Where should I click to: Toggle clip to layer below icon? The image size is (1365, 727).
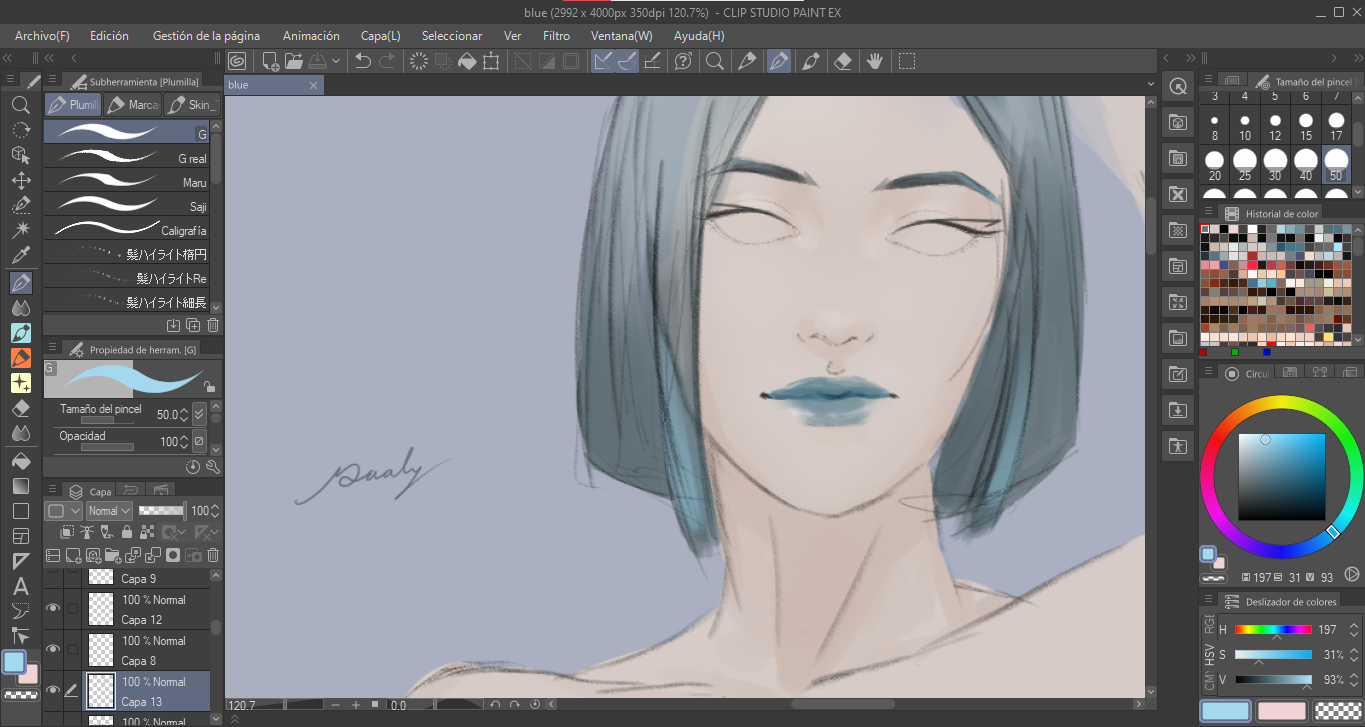point(66,533)
